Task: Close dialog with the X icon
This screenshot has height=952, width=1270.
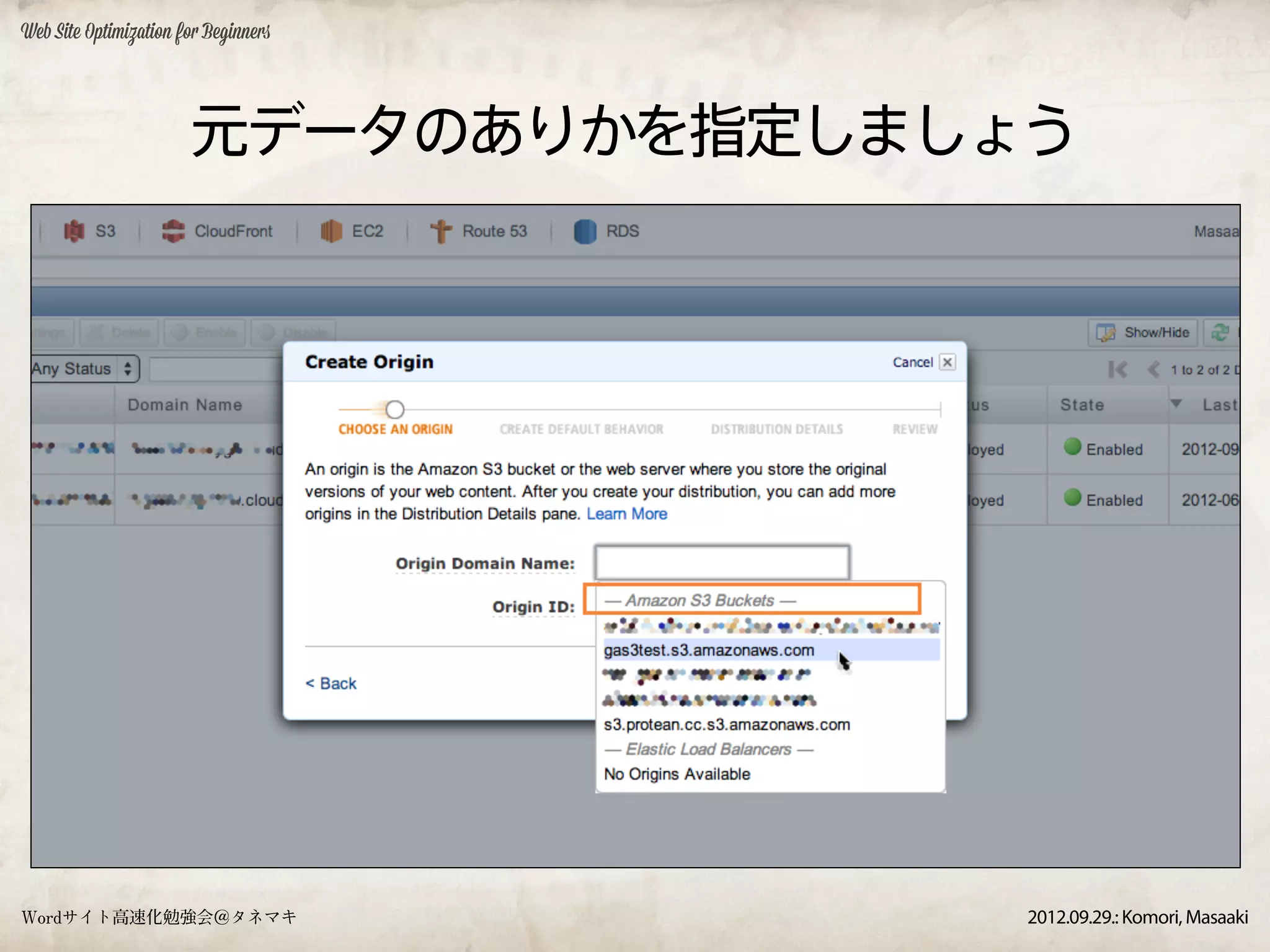Action: [x=948, y=362]
